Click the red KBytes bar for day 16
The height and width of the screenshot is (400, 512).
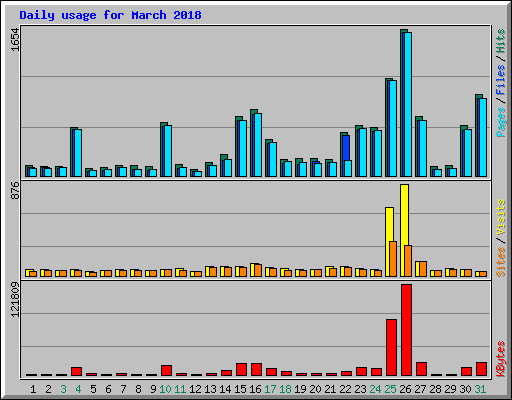pos(256,370)
